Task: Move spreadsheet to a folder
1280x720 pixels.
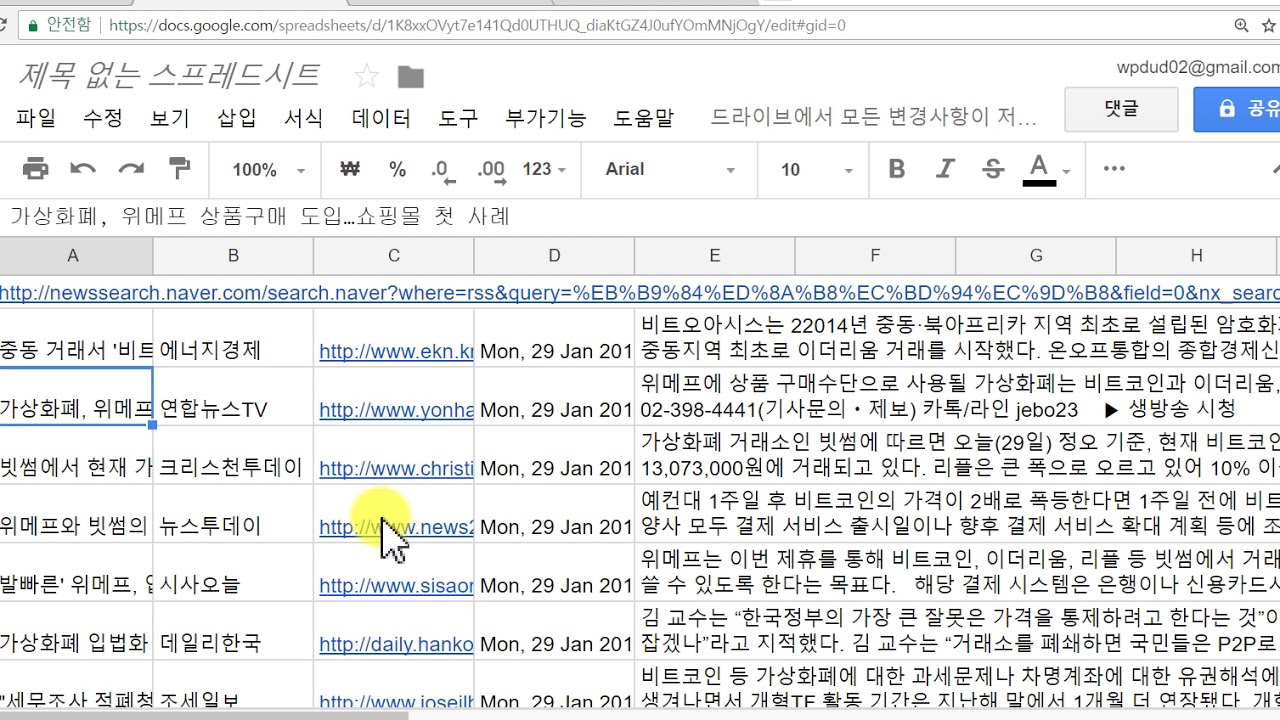Action: [410, 76]
